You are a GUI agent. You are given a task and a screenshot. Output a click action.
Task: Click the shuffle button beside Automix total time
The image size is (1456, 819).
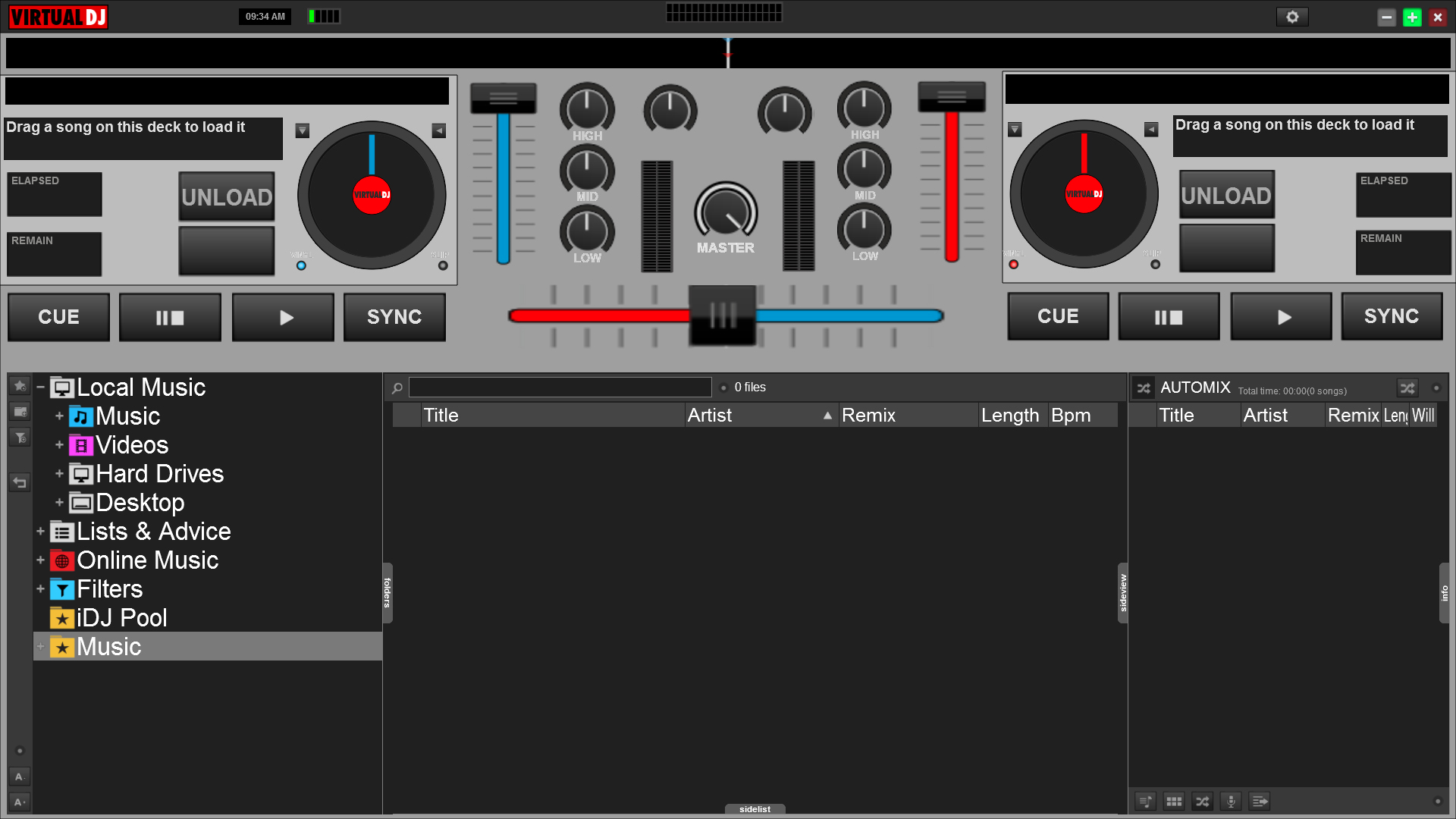pyautogui.click(x=1407, y=388)
